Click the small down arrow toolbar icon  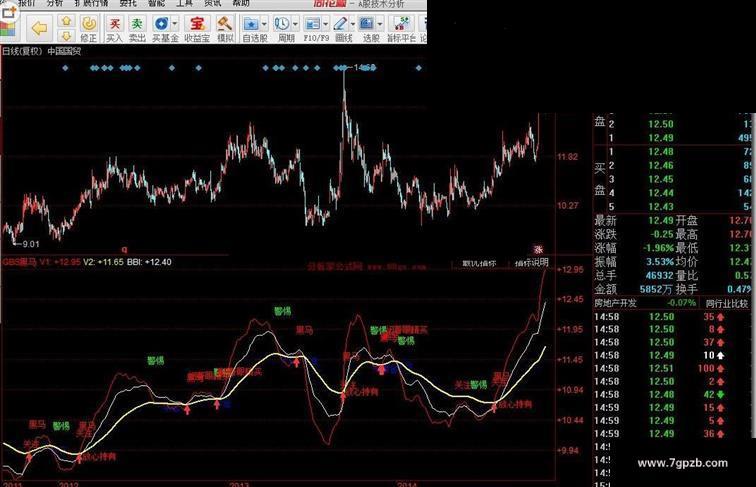[x=66, y=35]
